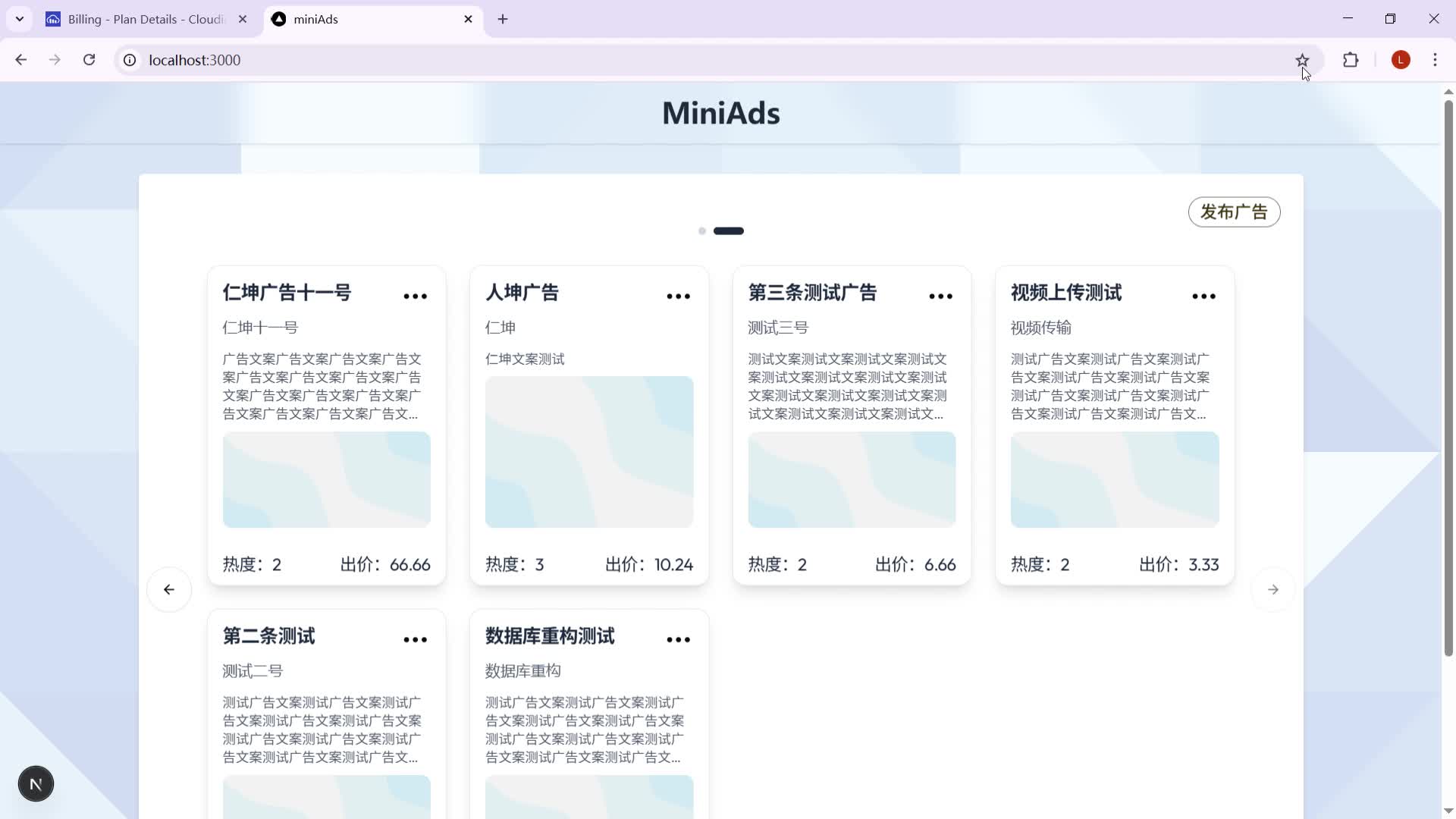
Task: Go to next carousel page arrow
Action: pyautogui.click(x=1273, y=589)
